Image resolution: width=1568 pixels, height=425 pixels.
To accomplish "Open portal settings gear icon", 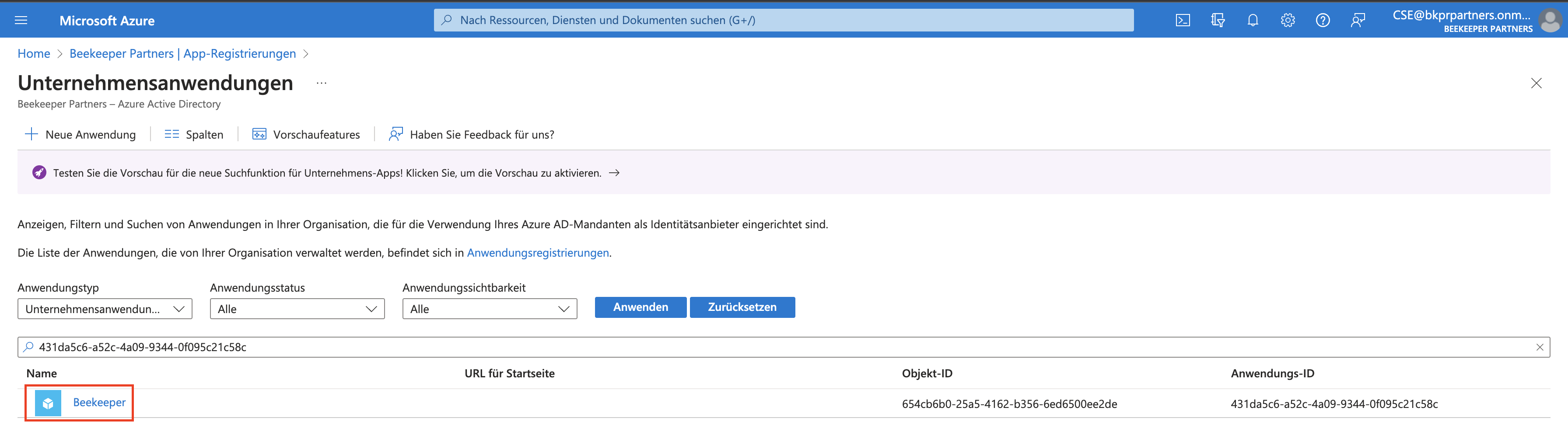I will point(1288,20).
